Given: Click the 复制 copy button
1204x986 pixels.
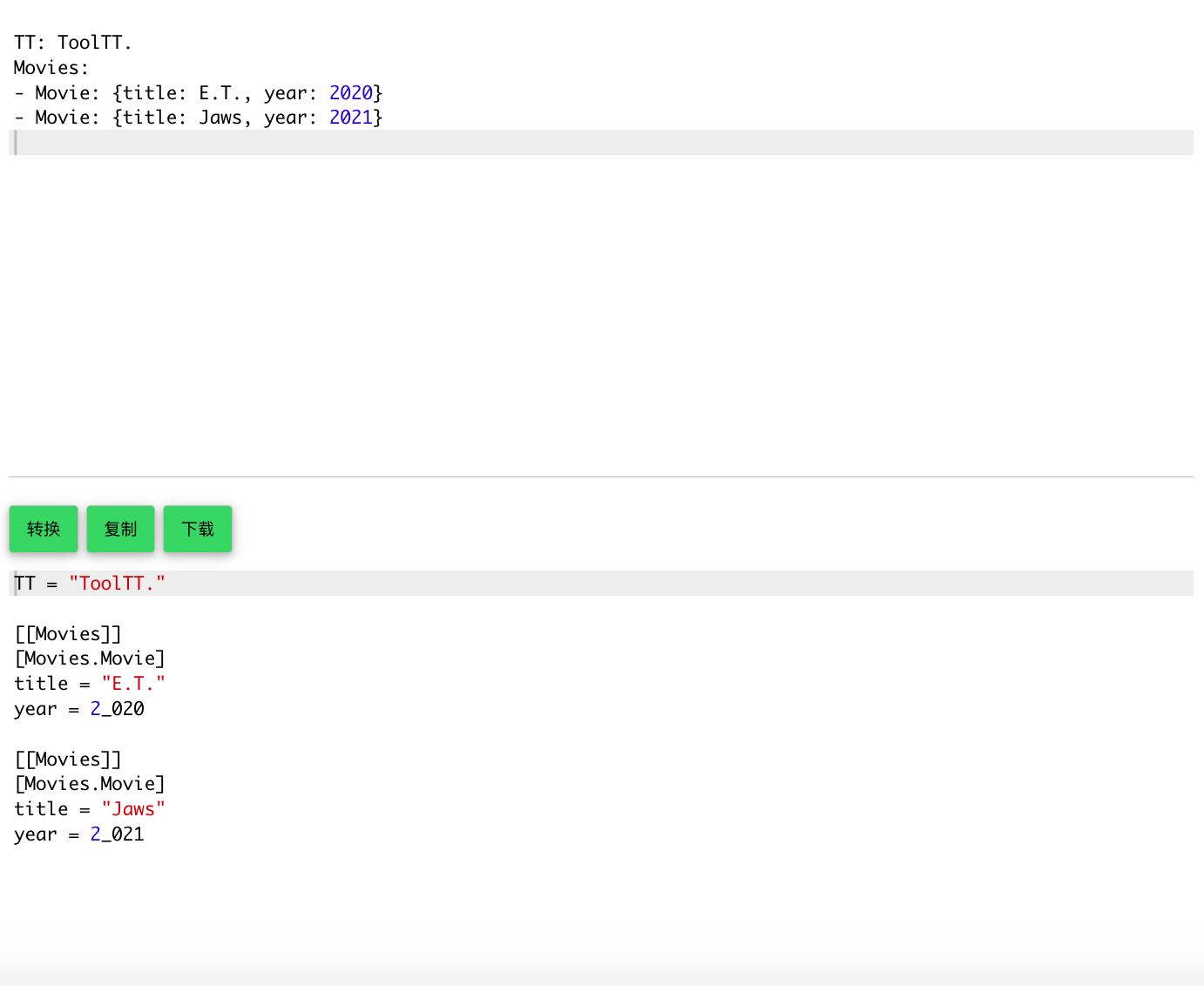Looking at the screenshot, I should (x=120, y=528).
